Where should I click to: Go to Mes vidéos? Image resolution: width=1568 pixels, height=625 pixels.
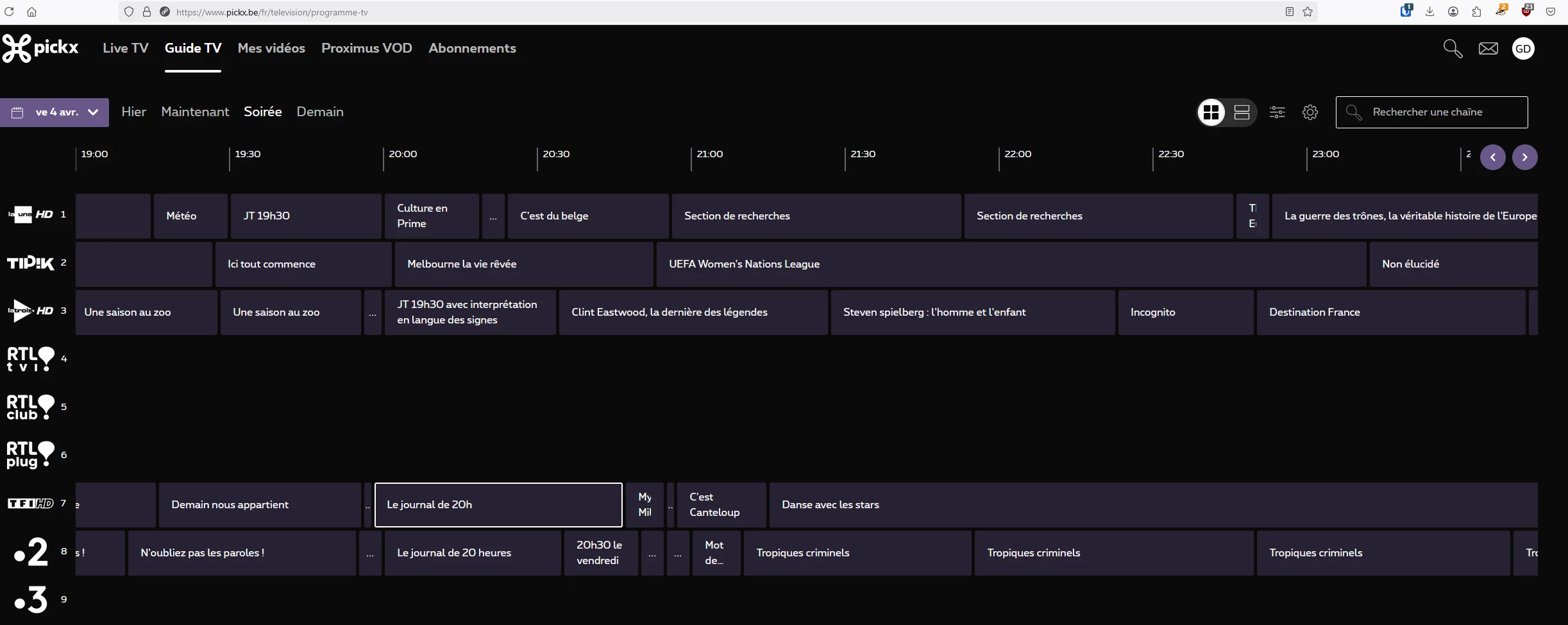pyautogui.click(x=271, y=48)
